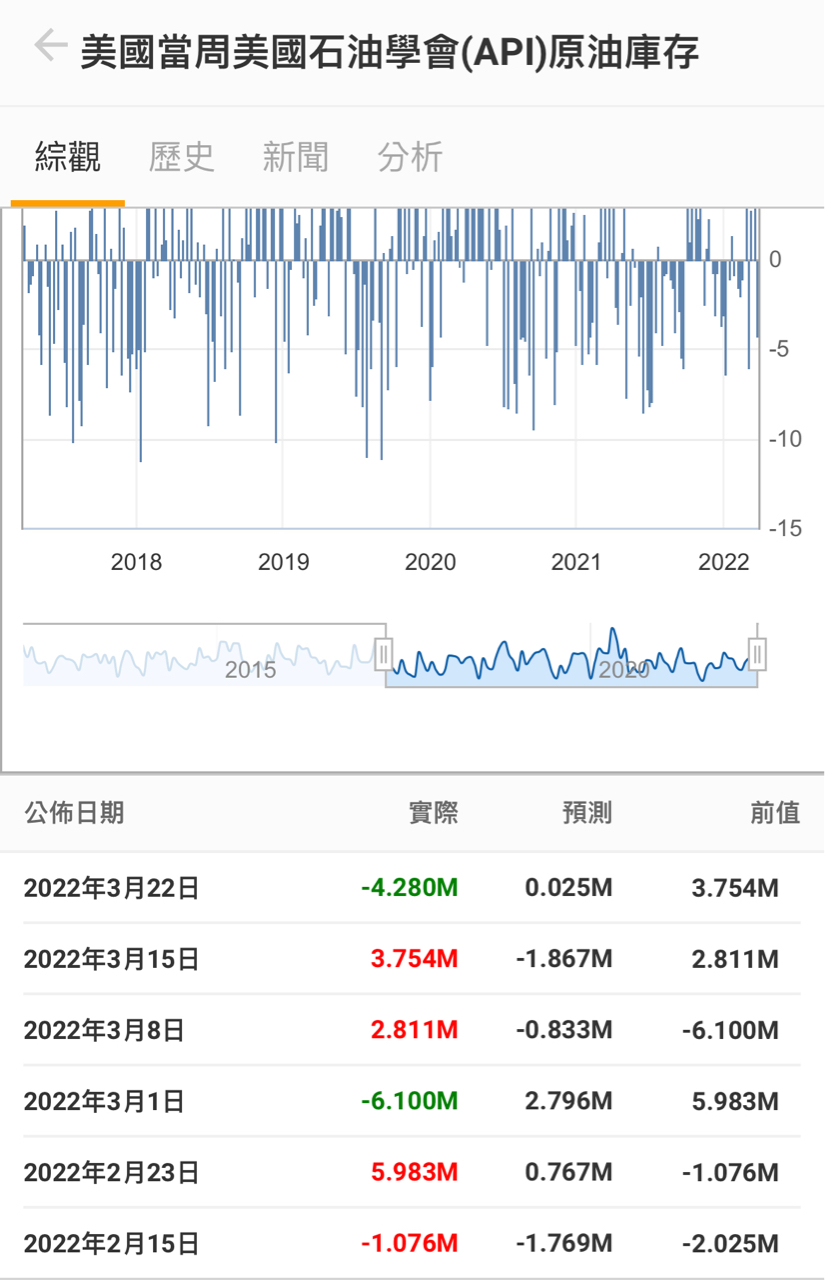The width and height of the screenshot is (825, 1280).
Task: Switch to the 歷史 tab
Action: (x=181, y=157)
